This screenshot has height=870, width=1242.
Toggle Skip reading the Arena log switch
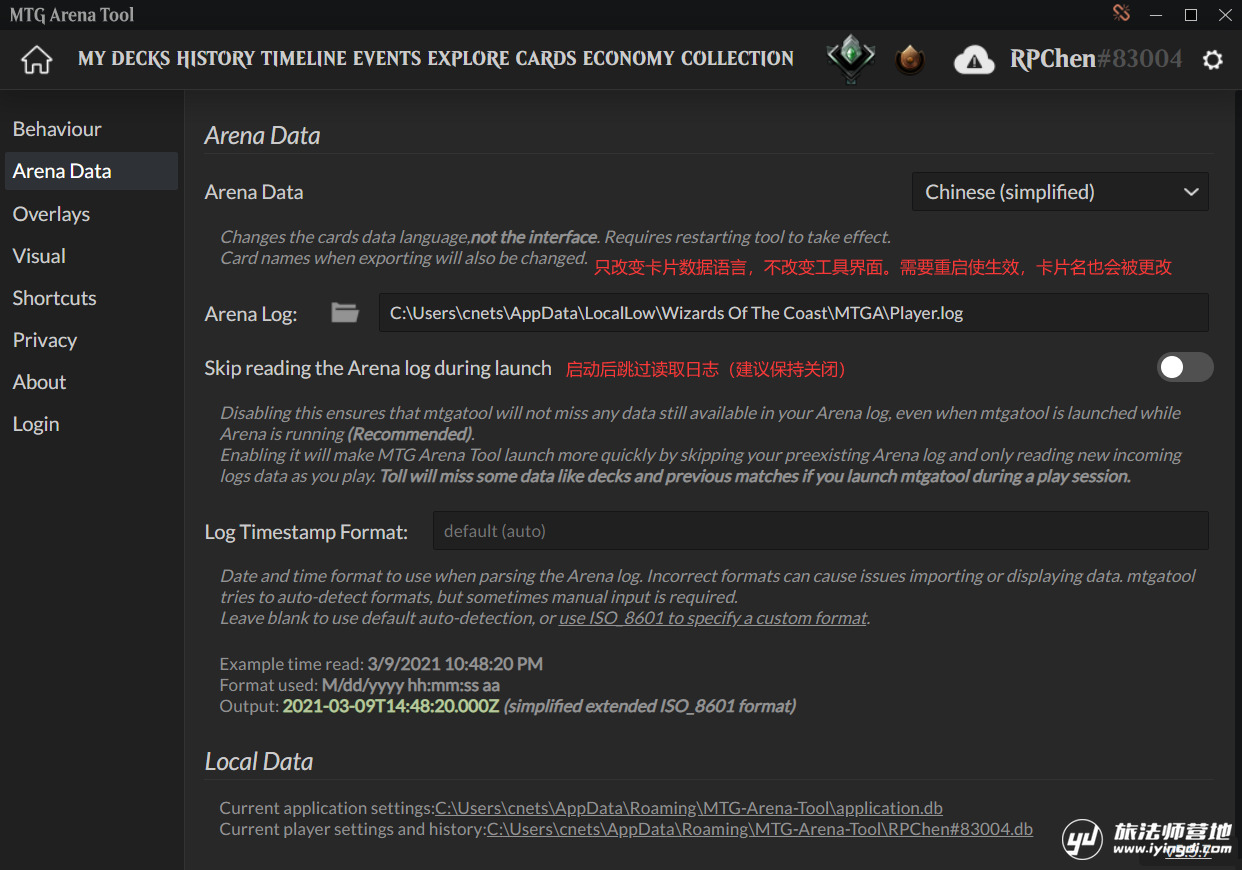1185,368
